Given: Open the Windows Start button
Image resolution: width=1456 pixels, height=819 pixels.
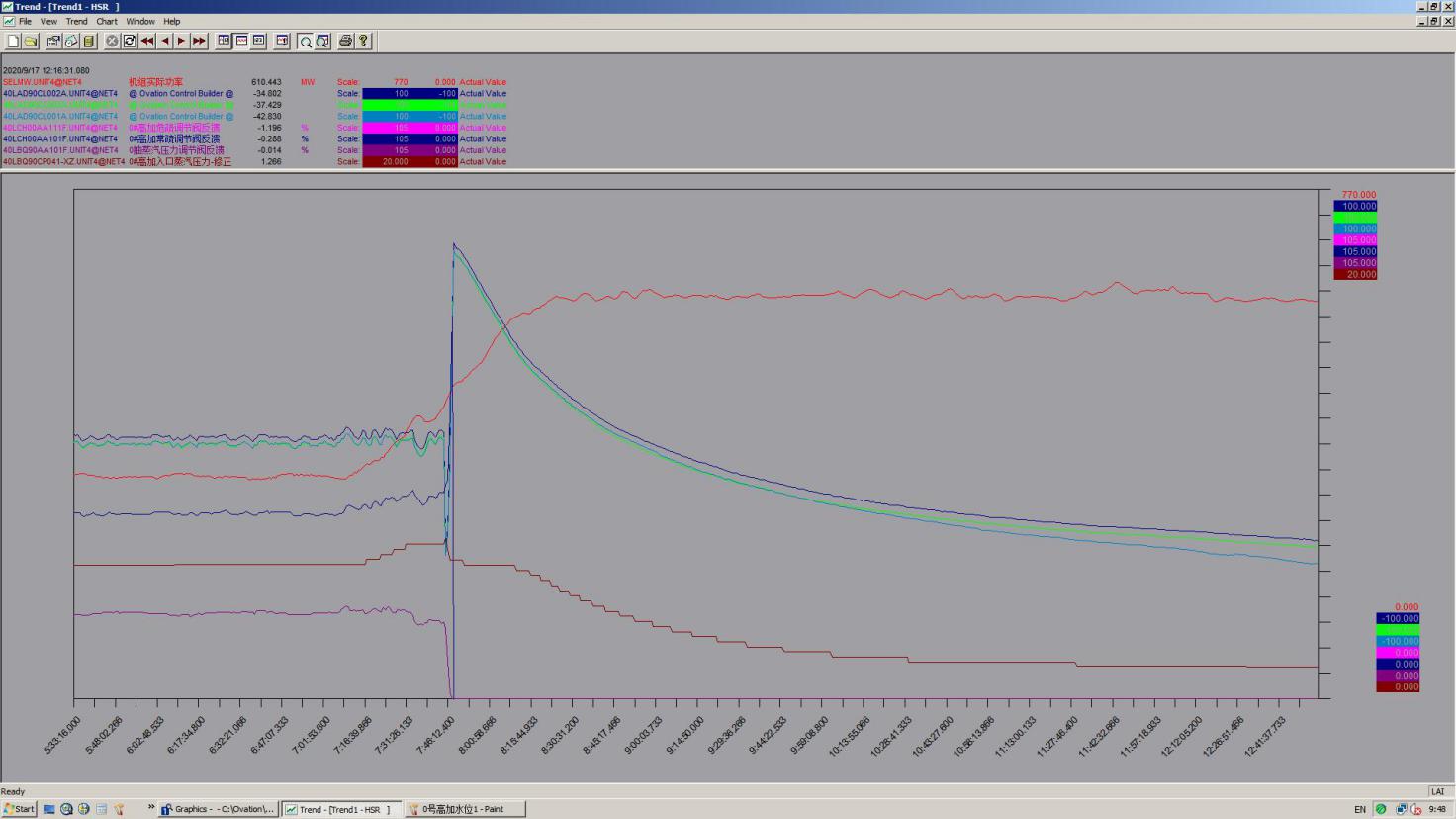Looking at the screenshot, I should pos(19,809).
